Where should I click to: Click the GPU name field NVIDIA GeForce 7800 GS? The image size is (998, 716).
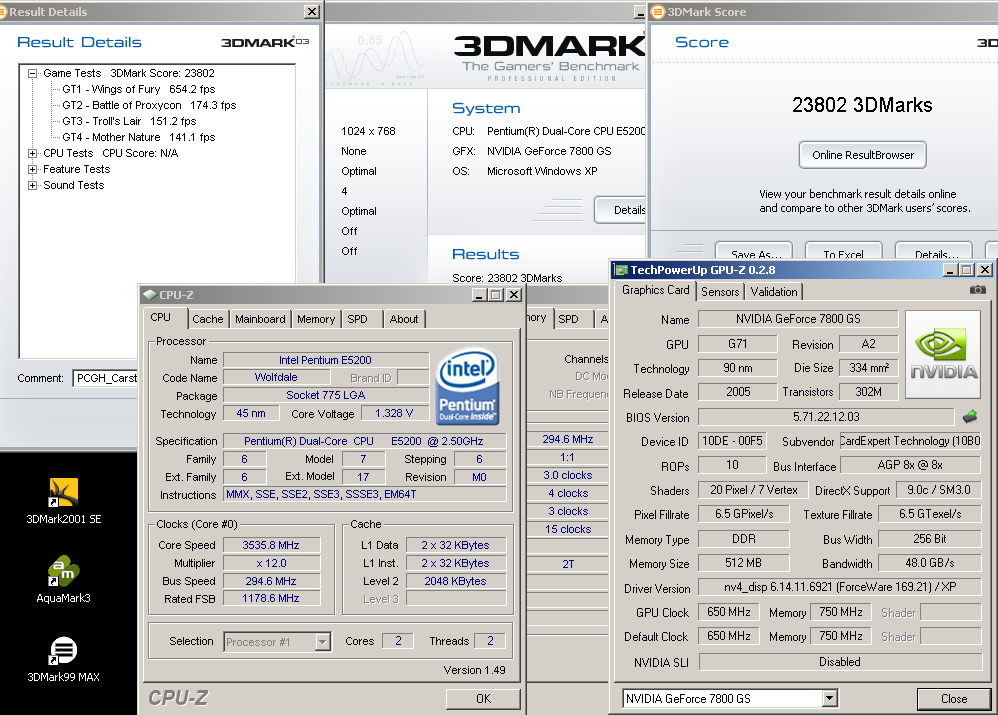[798, 319]
